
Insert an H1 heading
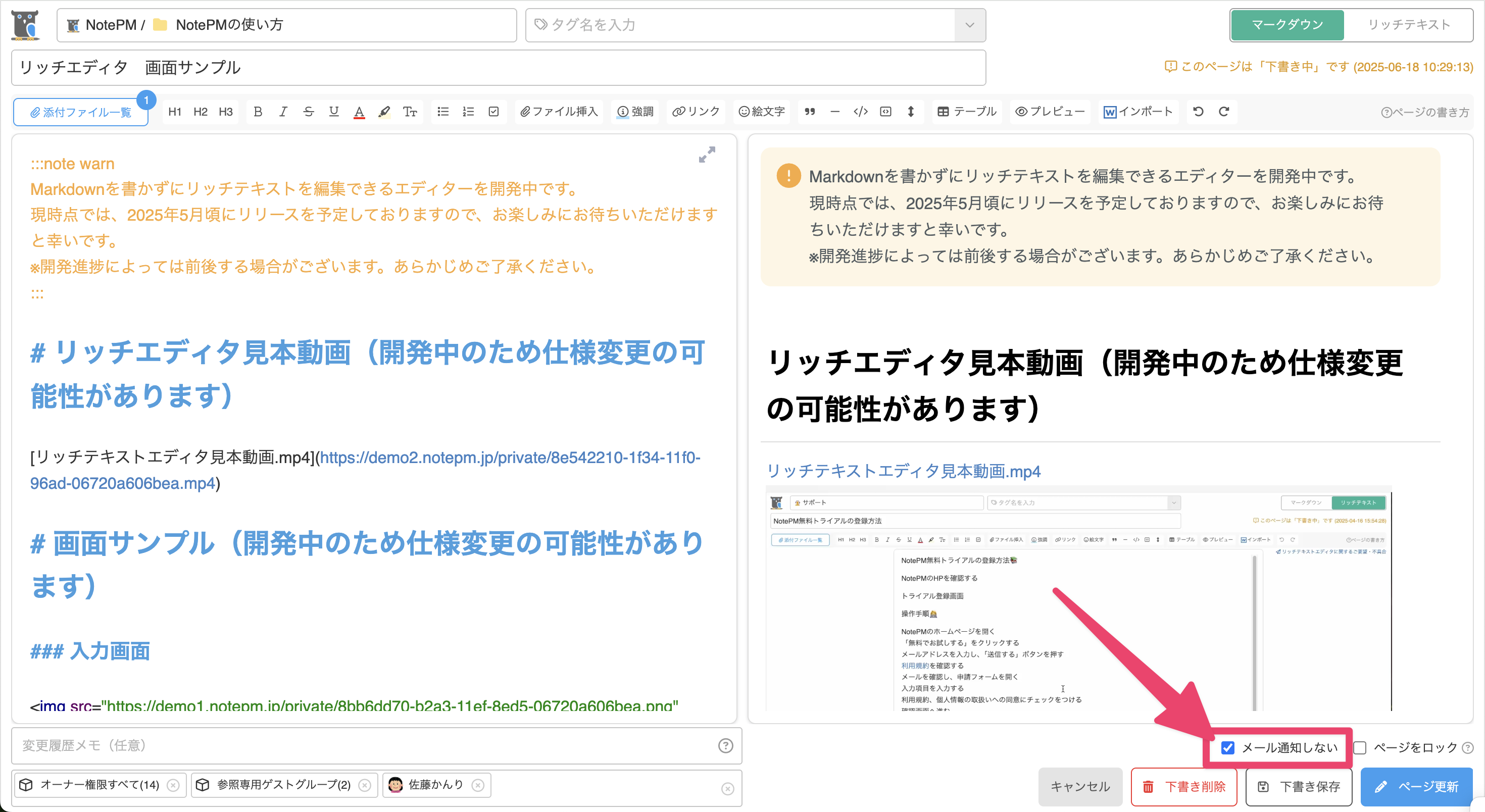click(x=175, y=112)
